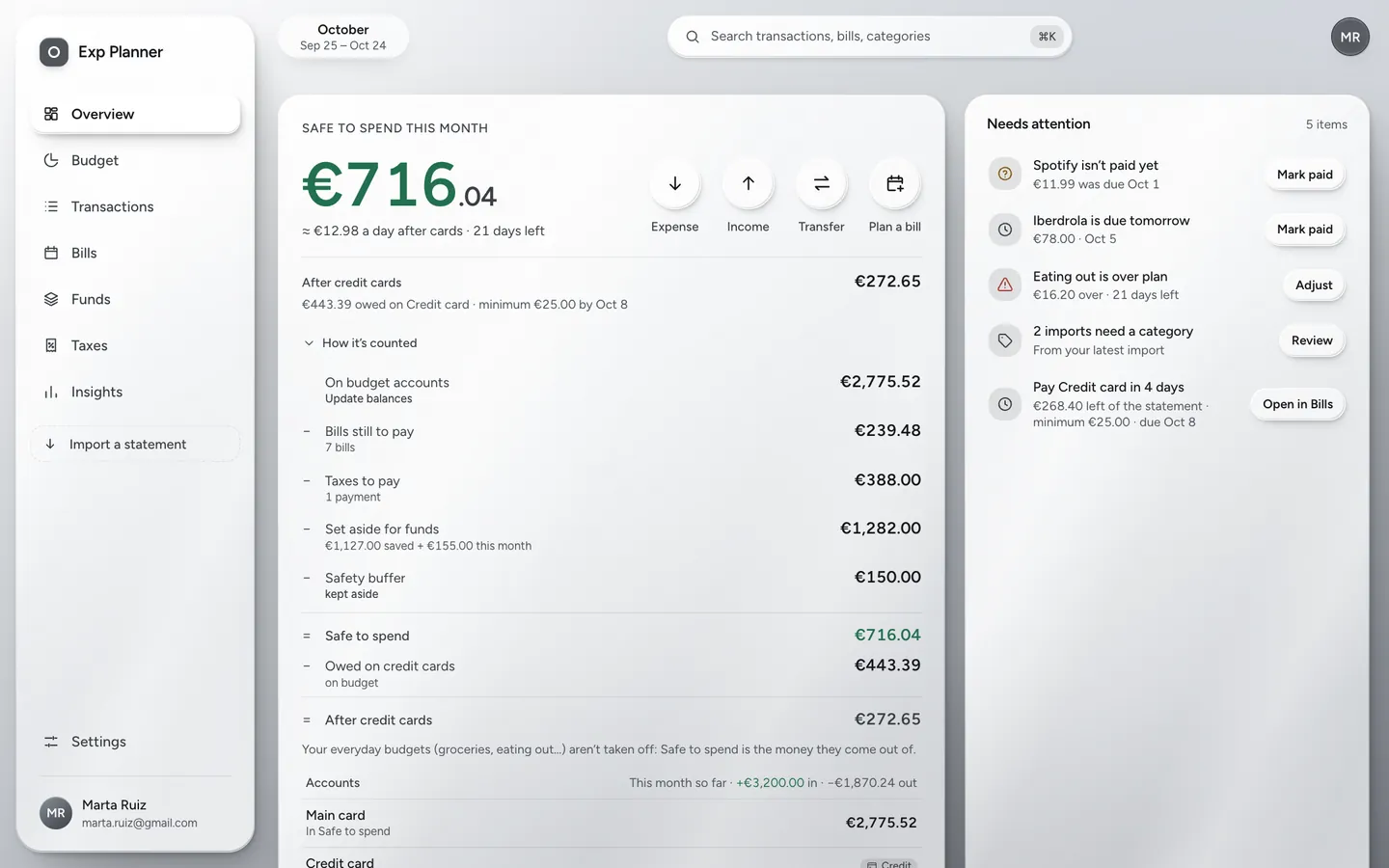This screenshot has height=868, width=1389.
Task: Click the Settings sliders icon
Action: pyautogui.click(x=51, y=742)
